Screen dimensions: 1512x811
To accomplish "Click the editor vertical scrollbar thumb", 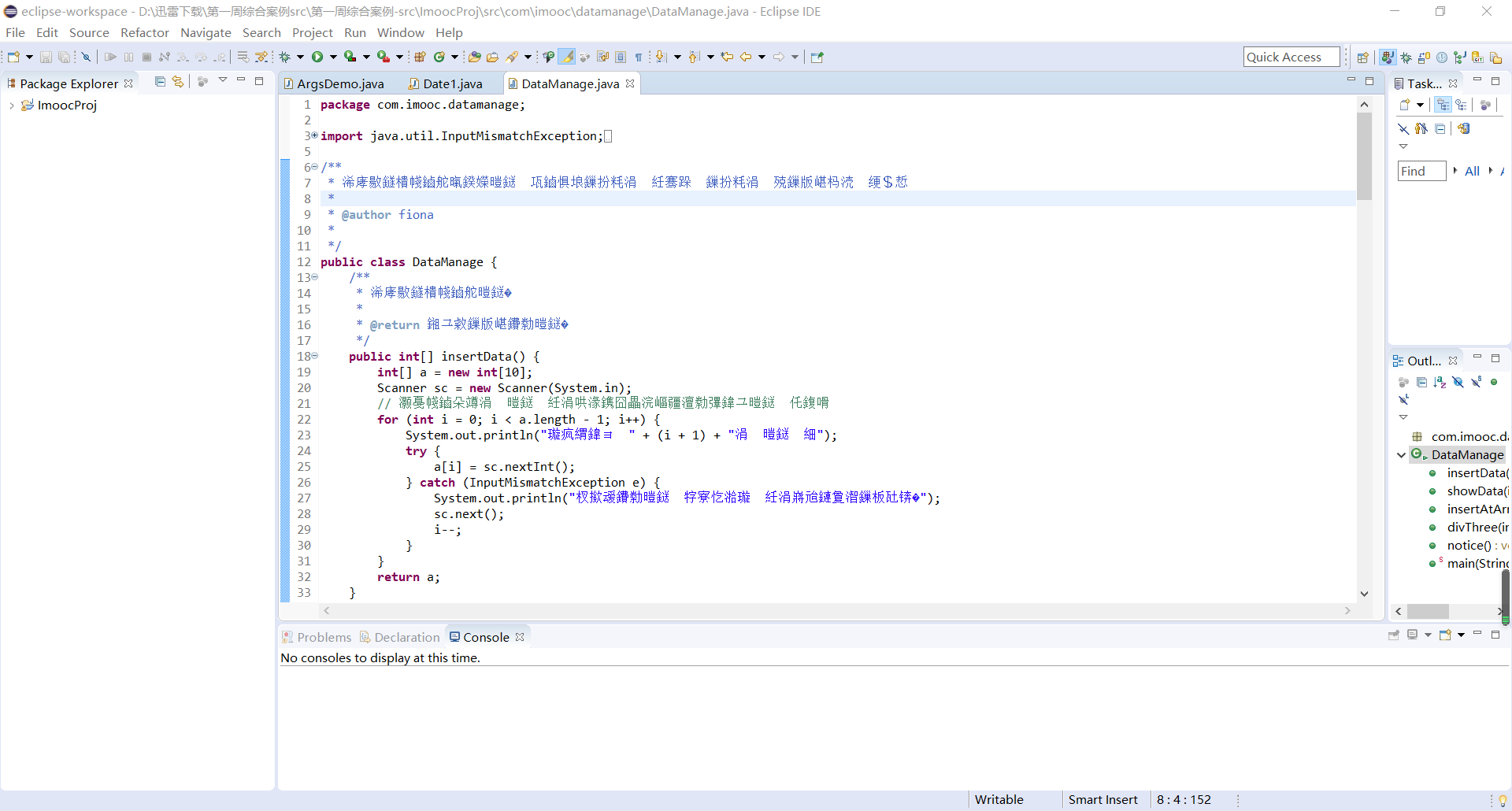I will (1364, 156).
